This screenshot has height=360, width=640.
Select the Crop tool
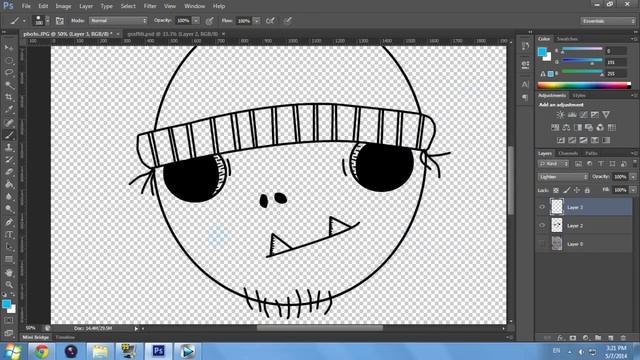9,97
